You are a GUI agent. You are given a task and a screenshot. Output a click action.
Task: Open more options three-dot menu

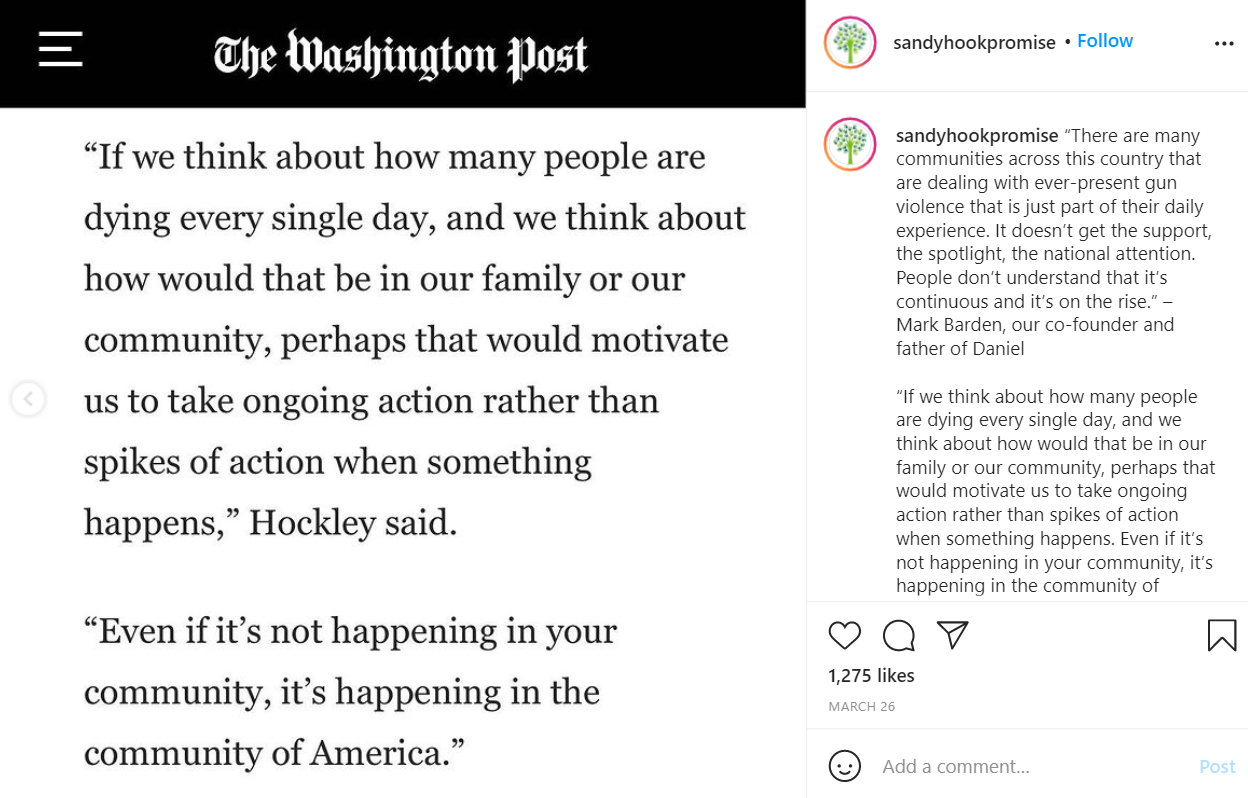(x=1224, y=44)
